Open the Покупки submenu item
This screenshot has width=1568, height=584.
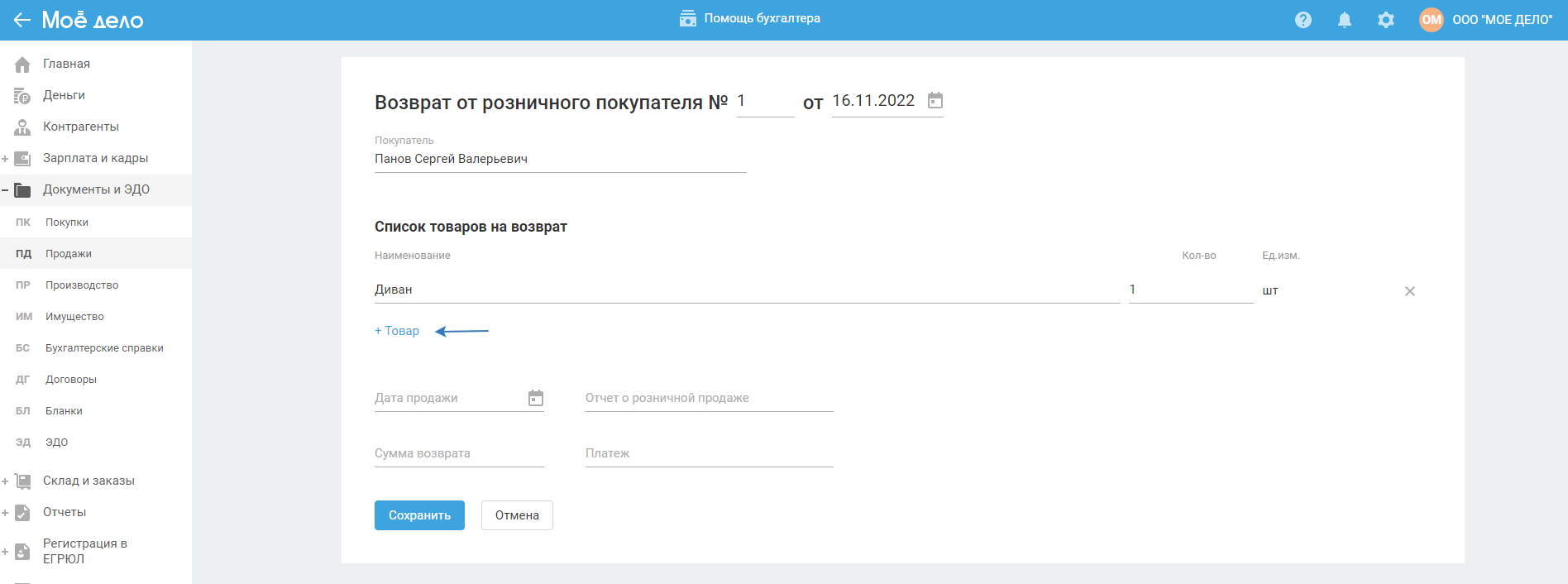[x=67, y=223]
